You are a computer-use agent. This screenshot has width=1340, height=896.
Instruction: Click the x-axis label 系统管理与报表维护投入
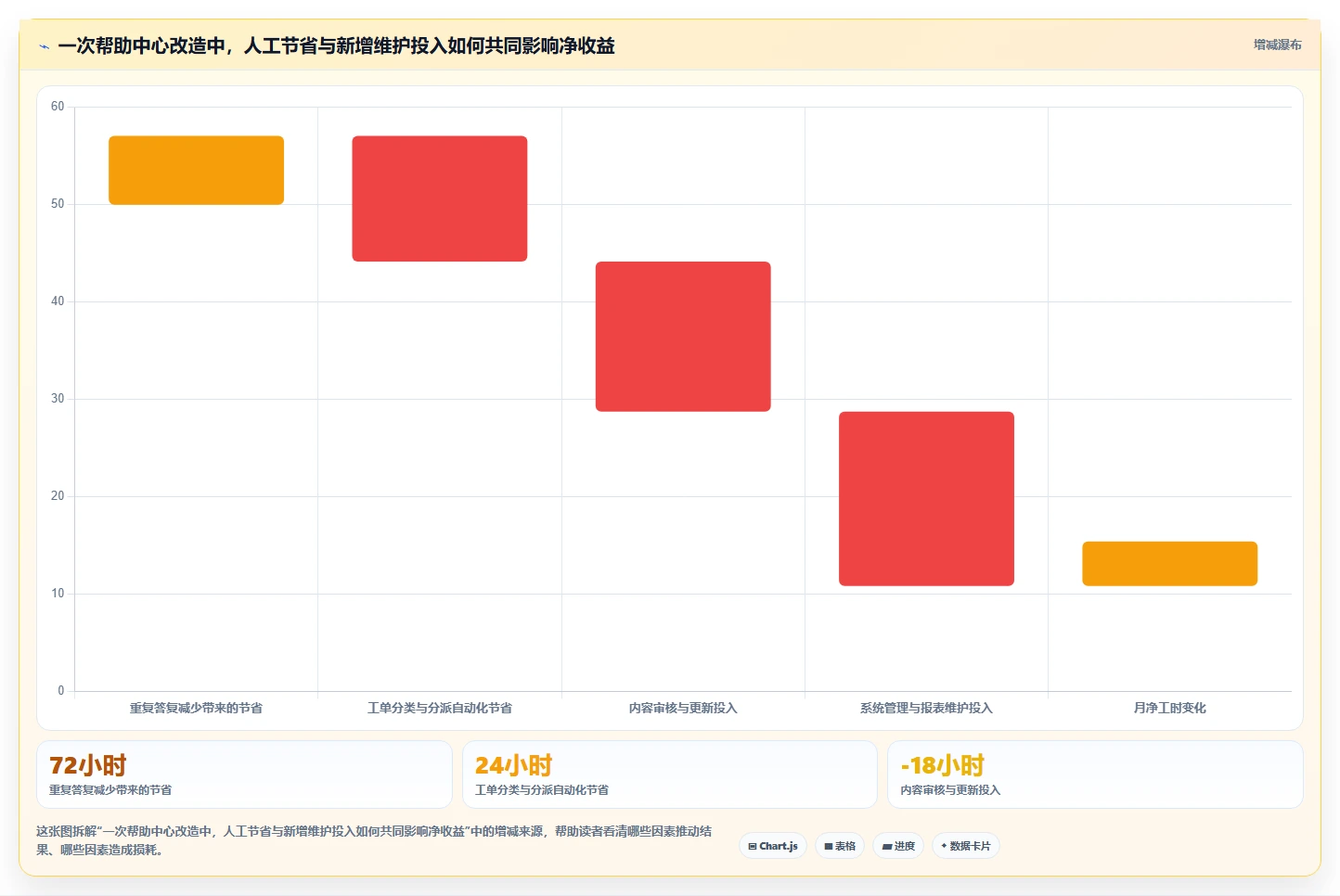(926, 708)
